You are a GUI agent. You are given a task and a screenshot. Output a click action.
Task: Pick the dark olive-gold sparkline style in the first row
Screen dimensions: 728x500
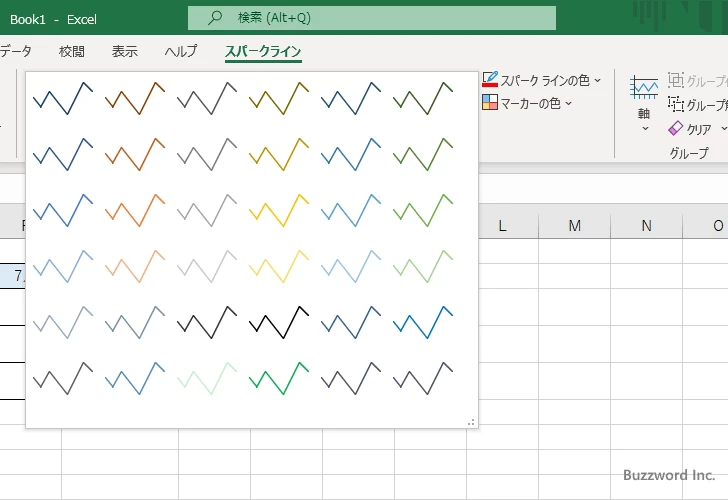coord(279,98)
